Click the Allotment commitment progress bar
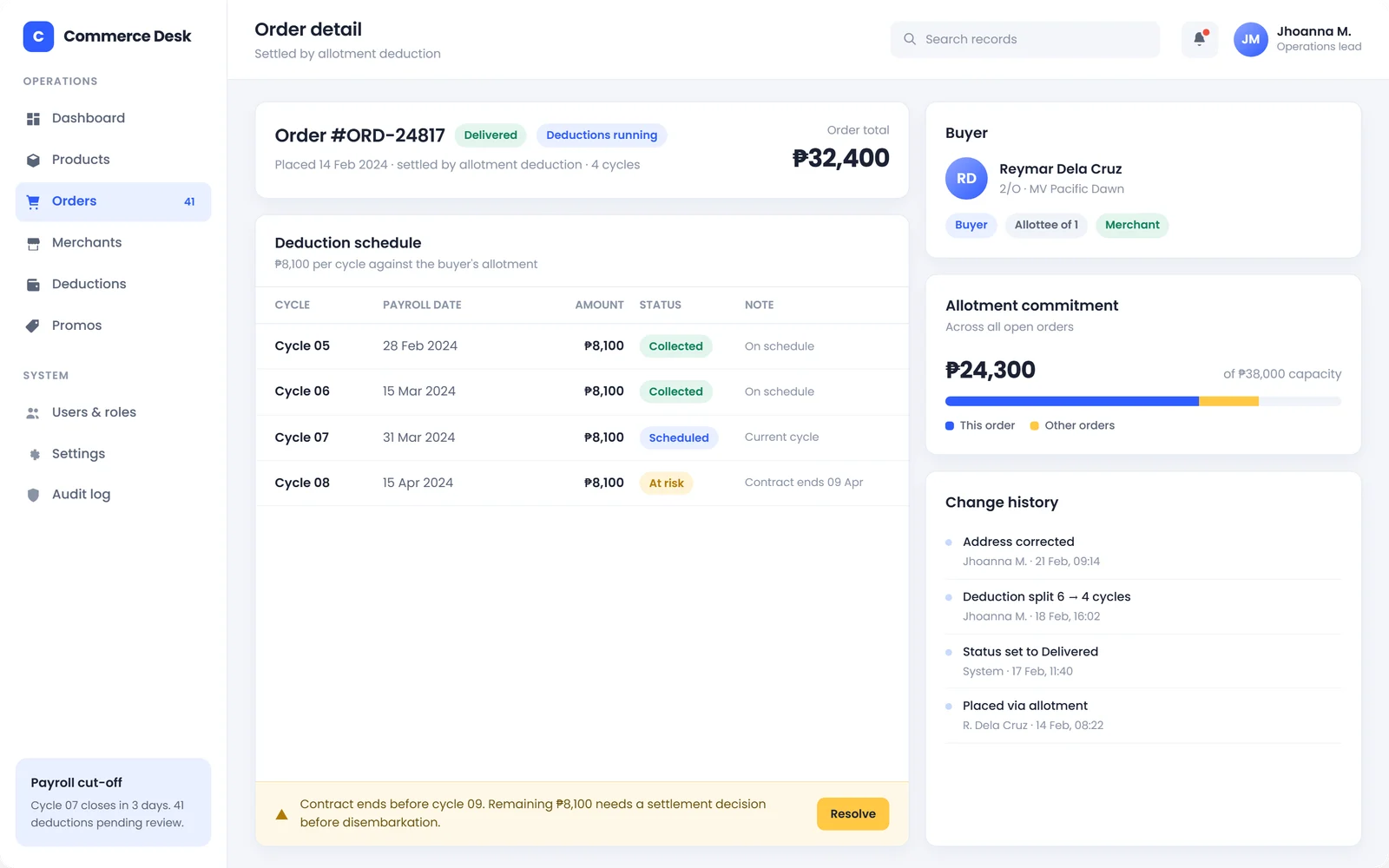The image size is (1389, 868). coord(1142,401)
